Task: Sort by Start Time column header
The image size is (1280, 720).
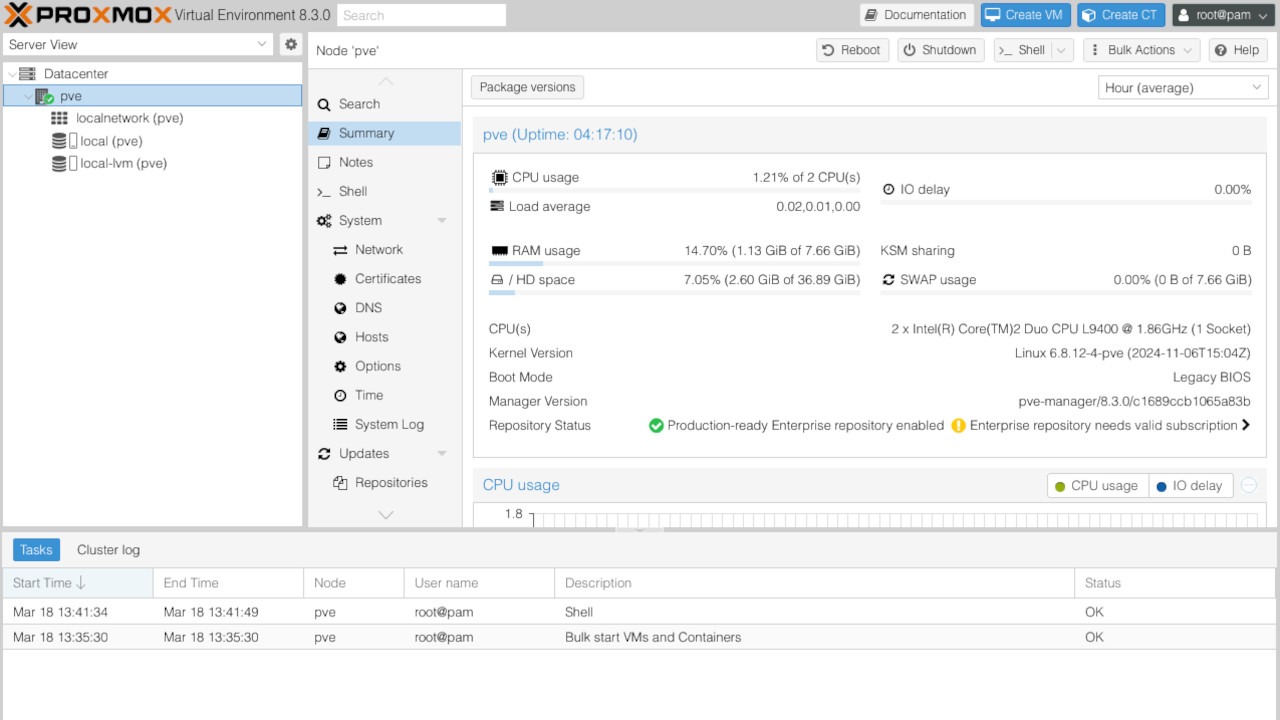Action: [x=77, y=583]
